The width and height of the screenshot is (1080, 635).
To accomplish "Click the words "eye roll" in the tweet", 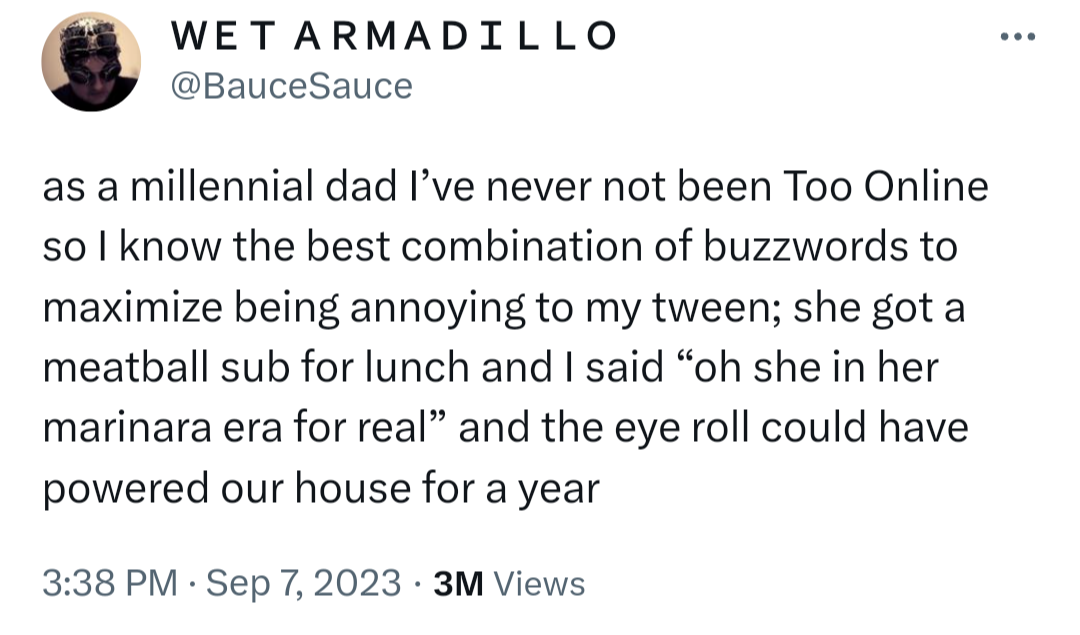I will (695, 429).
